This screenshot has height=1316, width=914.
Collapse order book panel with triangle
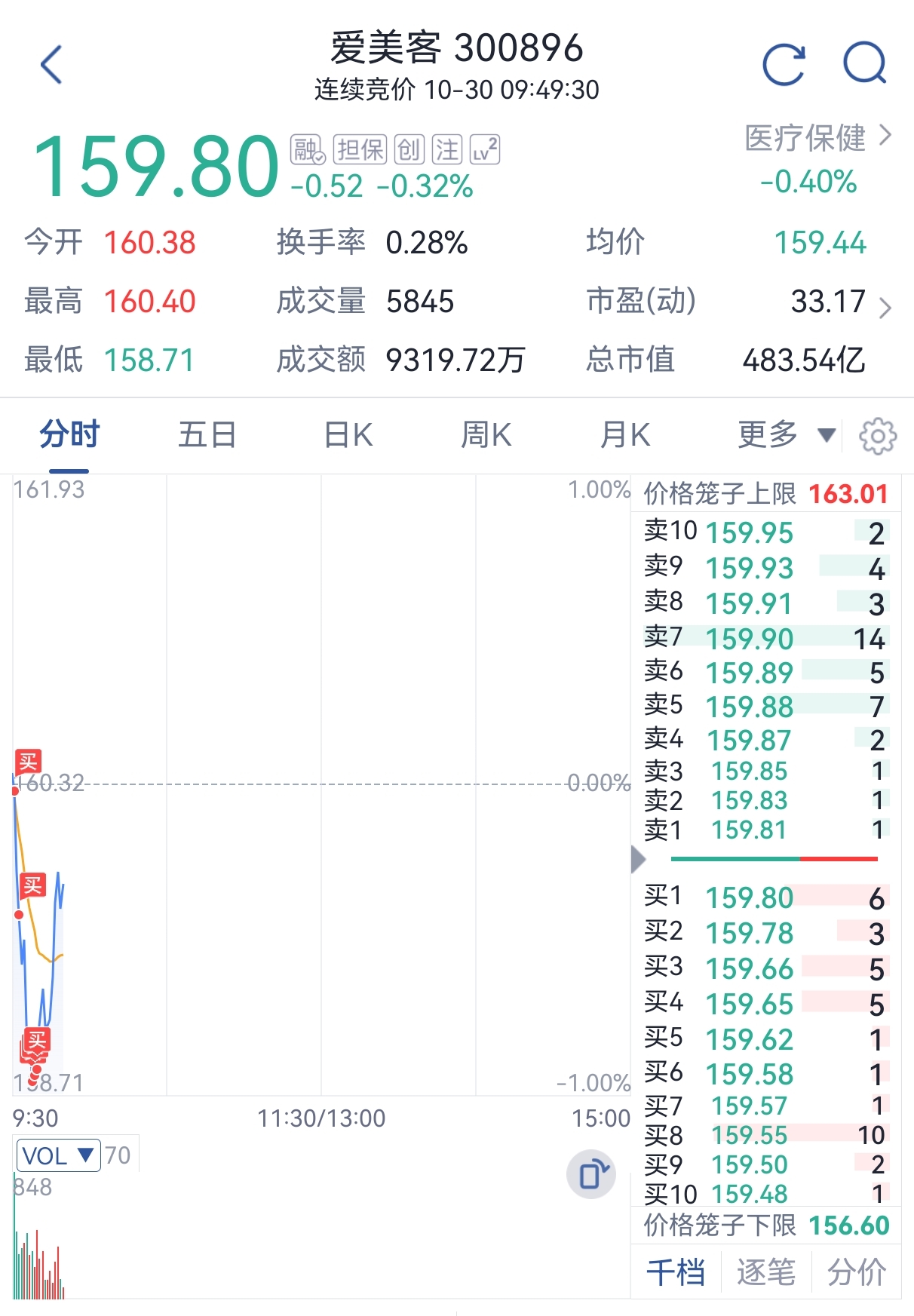click(x=638, y=858)
